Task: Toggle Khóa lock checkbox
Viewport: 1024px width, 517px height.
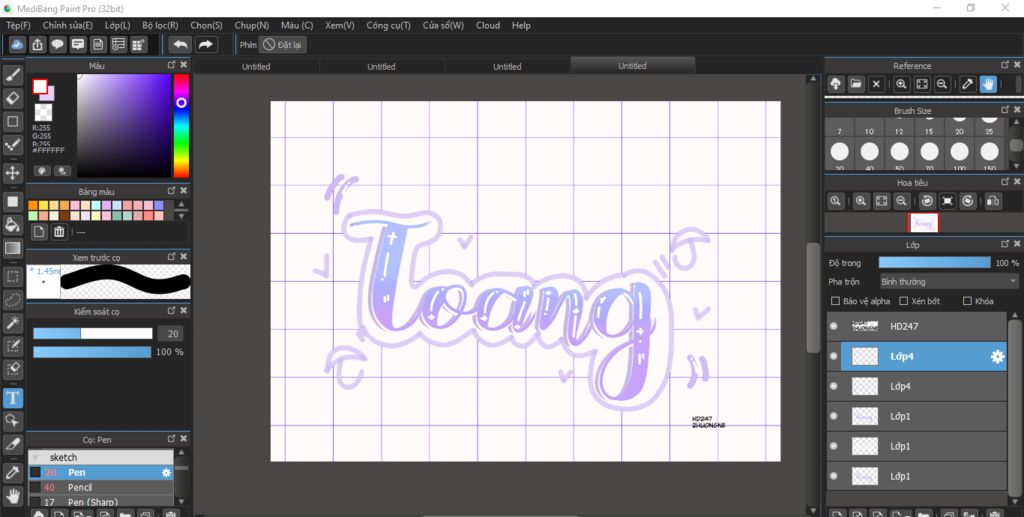Action: coord(967,301)
